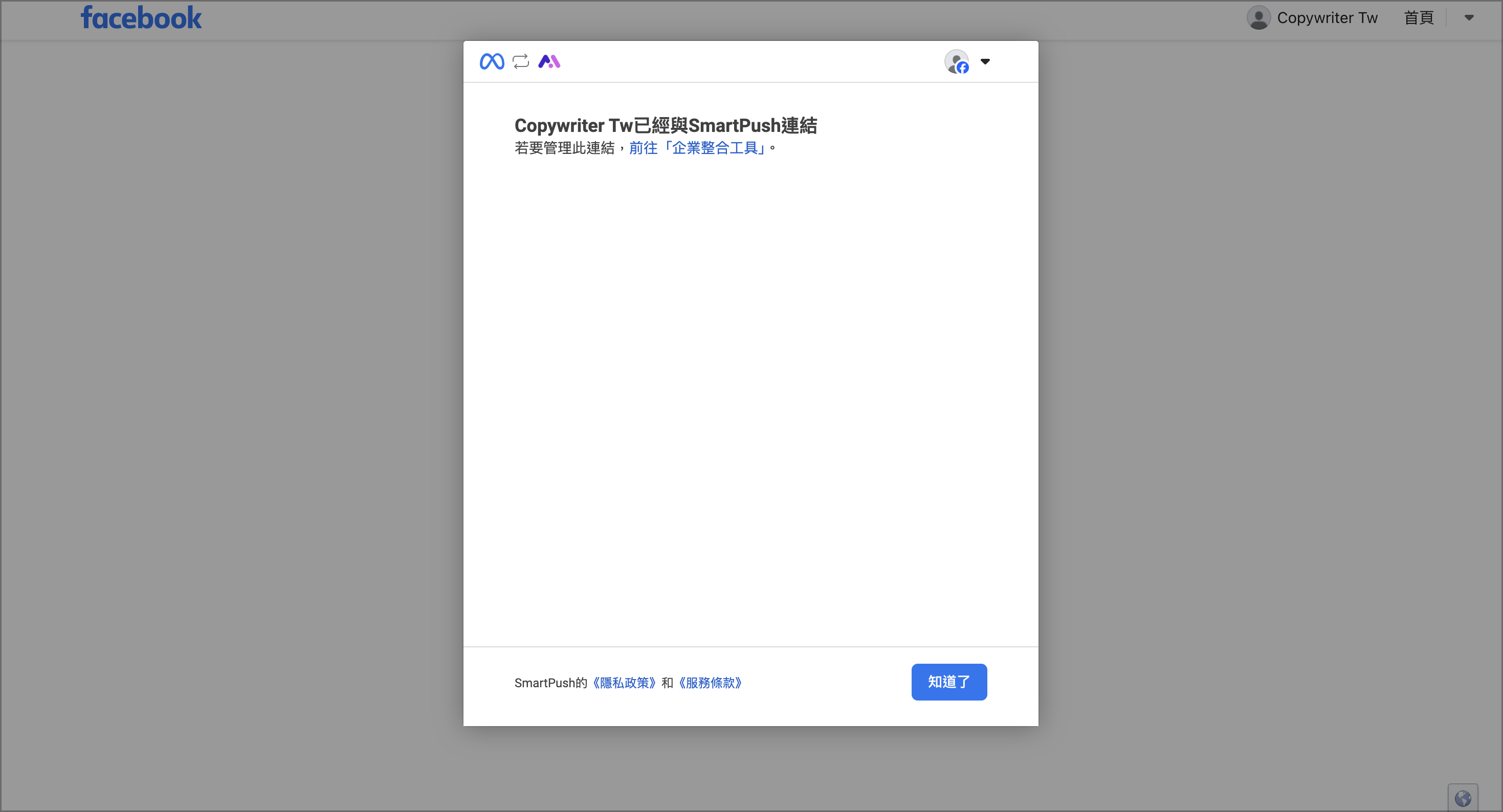Click the 若要管理此連結 text
This screenshot has height=812, width=1503.
(564, 148)
